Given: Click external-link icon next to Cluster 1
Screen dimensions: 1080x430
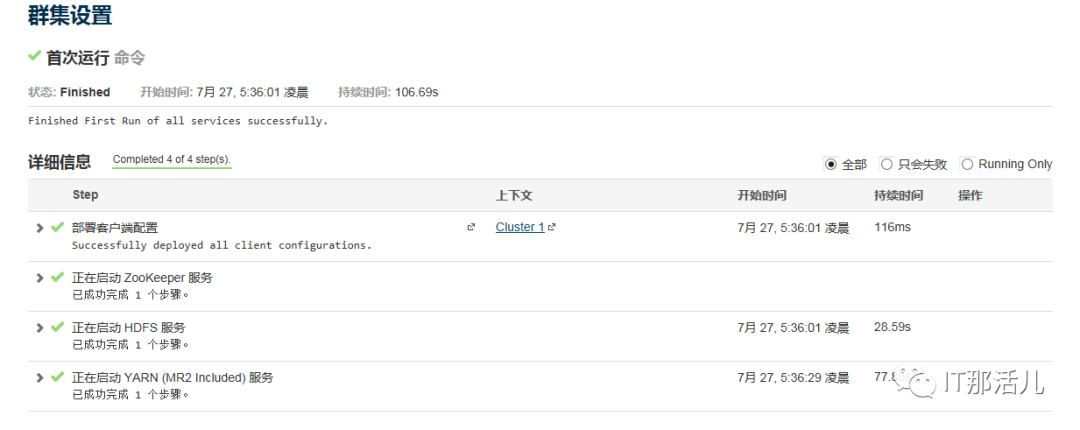Looking at the screenshot, I should coord(552,227).
